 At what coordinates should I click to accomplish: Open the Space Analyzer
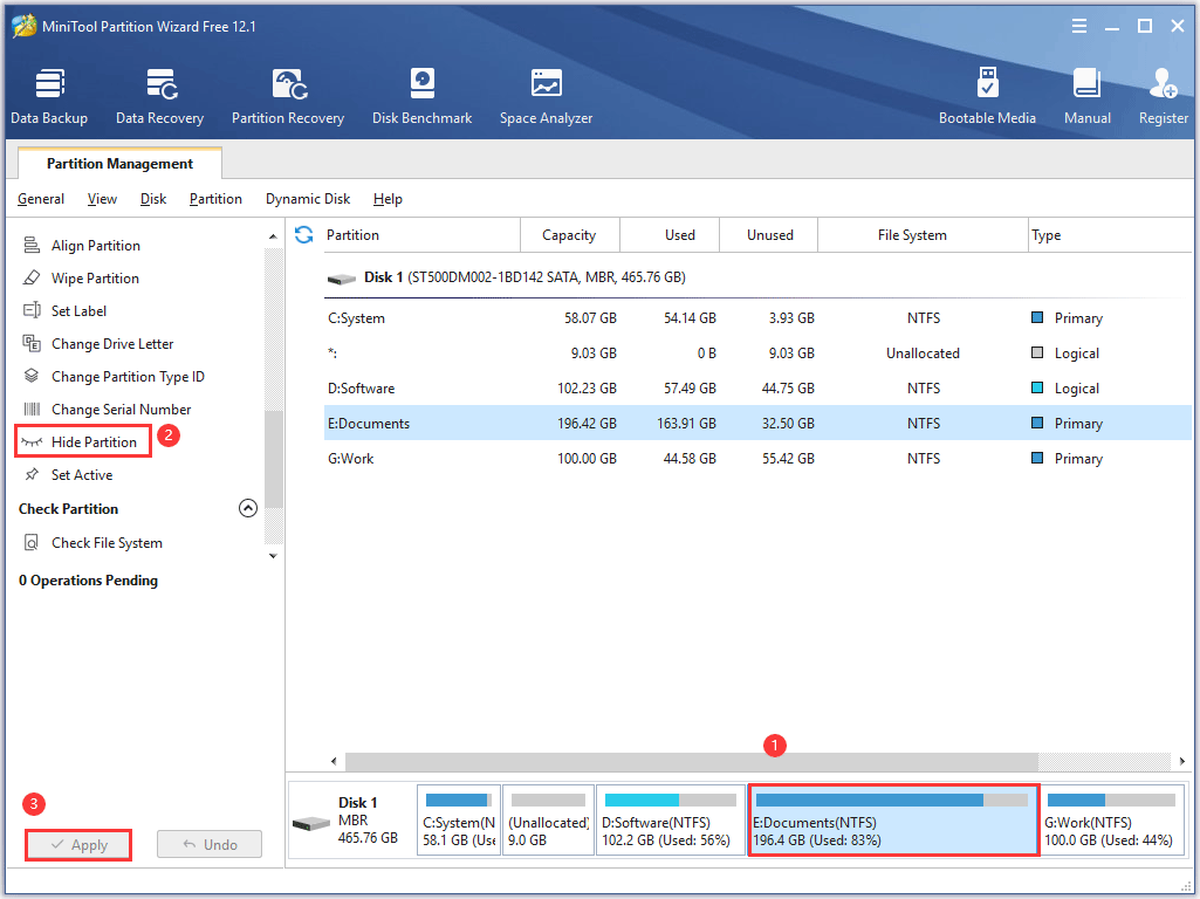pyautogui.click(x=546, y=97)
